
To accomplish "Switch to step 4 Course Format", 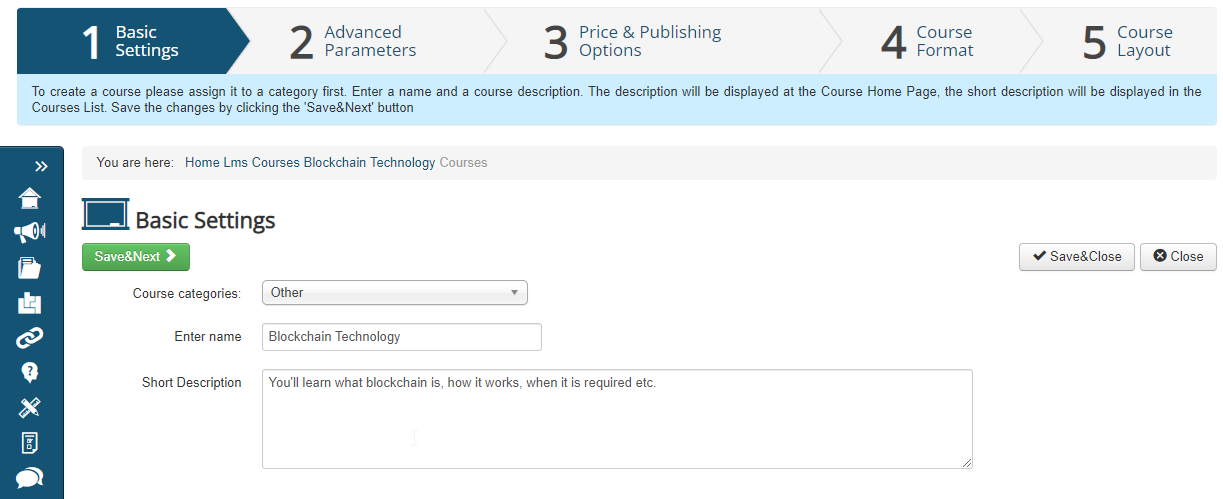I will (927, 42).
